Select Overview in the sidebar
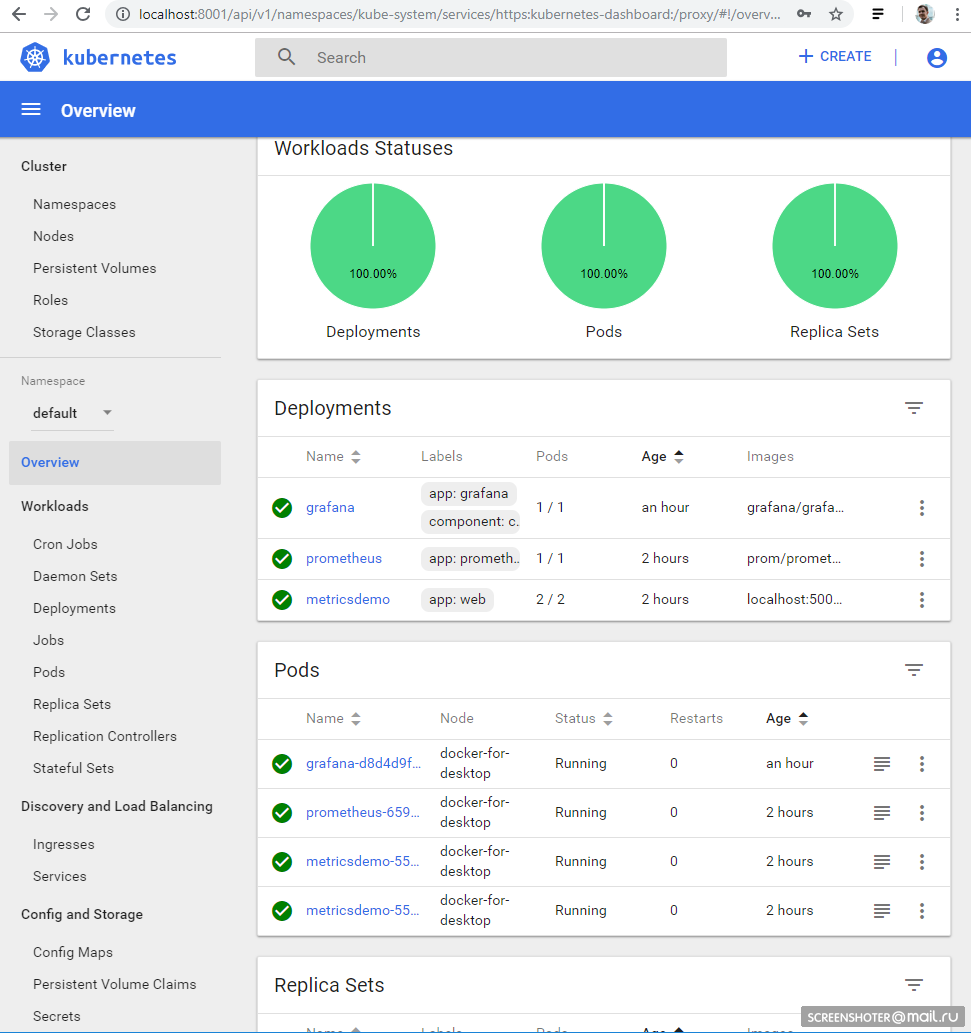Screen dimensions: 971x1033 [115, 462]
